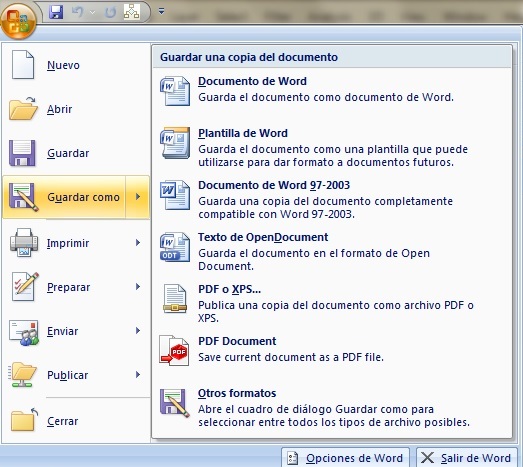Click description 'Save current document as a PDF file.'
Image resolution: width=523 pixels, height=467 pixels.
291,357
